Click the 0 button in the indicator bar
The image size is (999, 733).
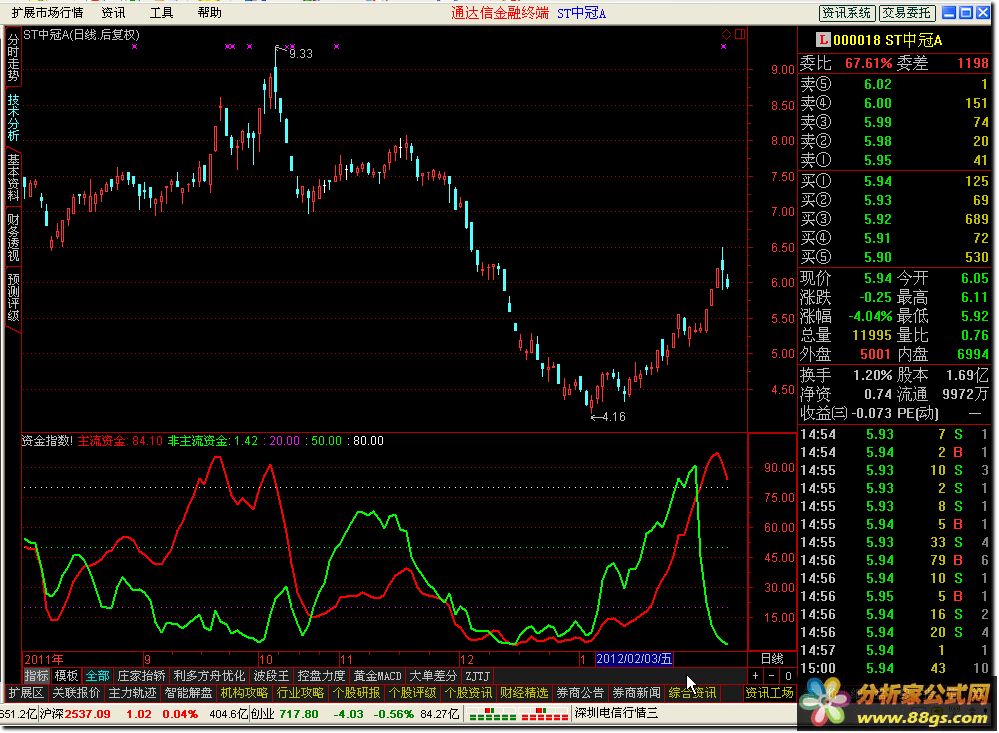(x=788, y=676)
